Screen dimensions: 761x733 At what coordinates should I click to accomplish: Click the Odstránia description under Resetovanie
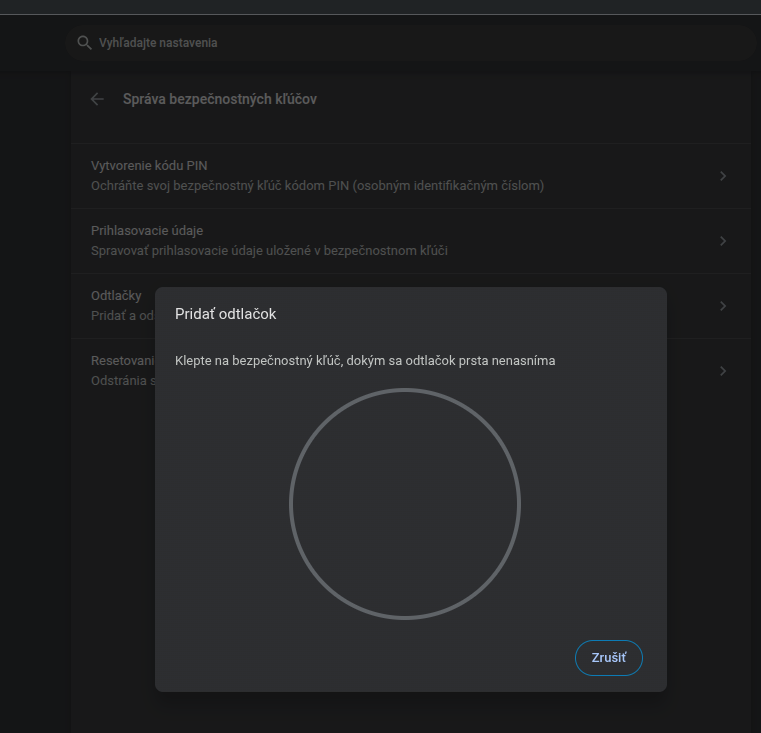121,381
